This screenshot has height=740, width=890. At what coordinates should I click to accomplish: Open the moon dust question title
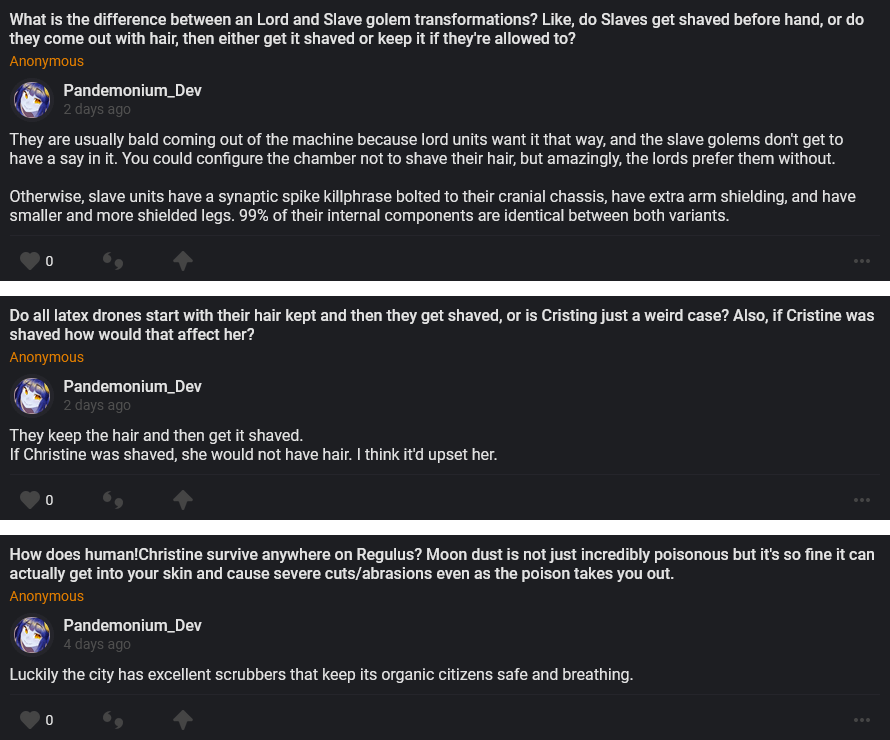440,564
